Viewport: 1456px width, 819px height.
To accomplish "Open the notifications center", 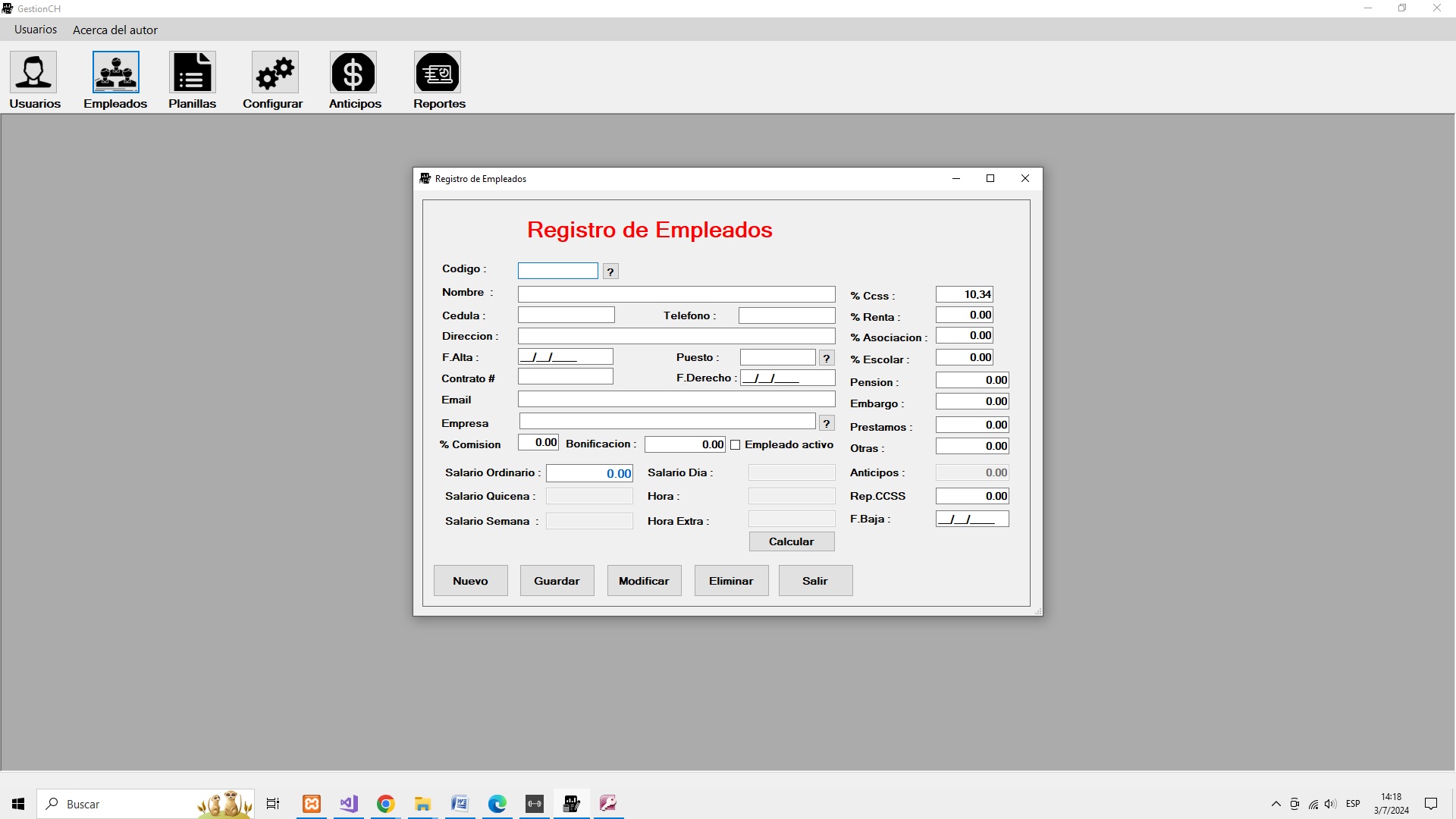I will [1431, 804].
